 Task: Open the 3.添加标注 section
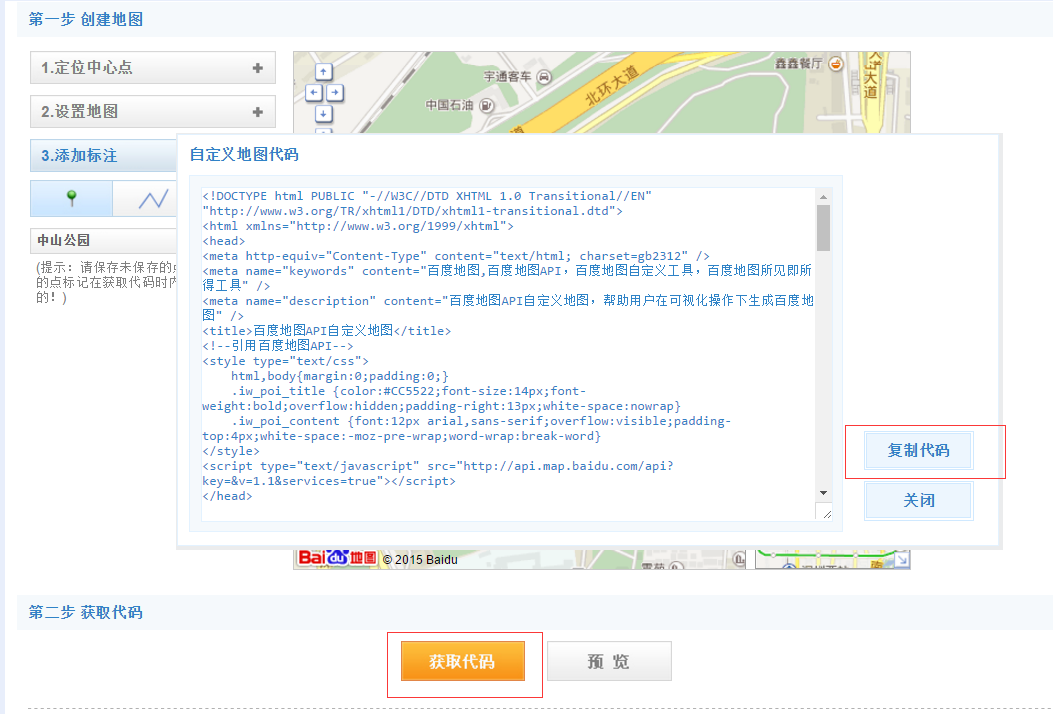[104, 156]
